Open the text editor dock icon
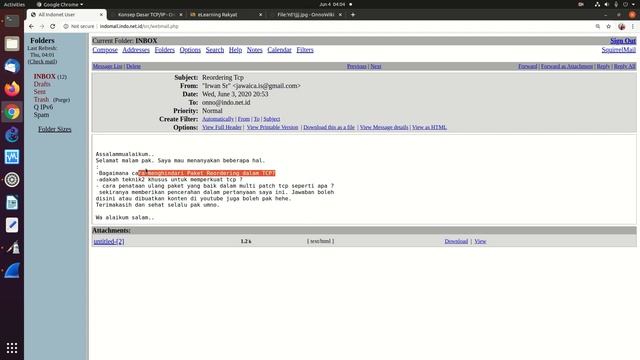The width and height of the screenshot is (640, 360). 12,225
